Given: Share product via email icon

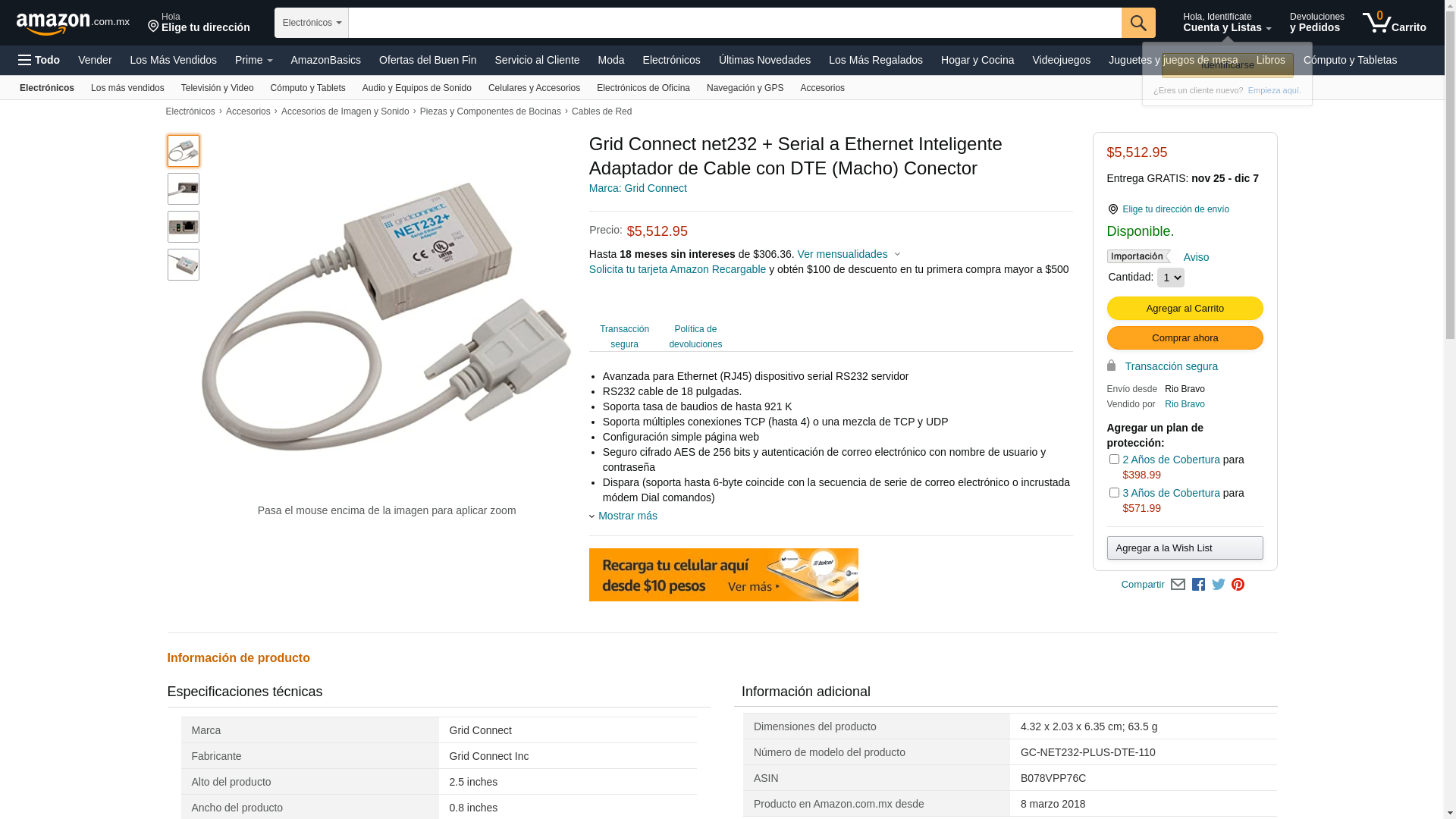Looking at the screenshot, I should [1178, 585].
